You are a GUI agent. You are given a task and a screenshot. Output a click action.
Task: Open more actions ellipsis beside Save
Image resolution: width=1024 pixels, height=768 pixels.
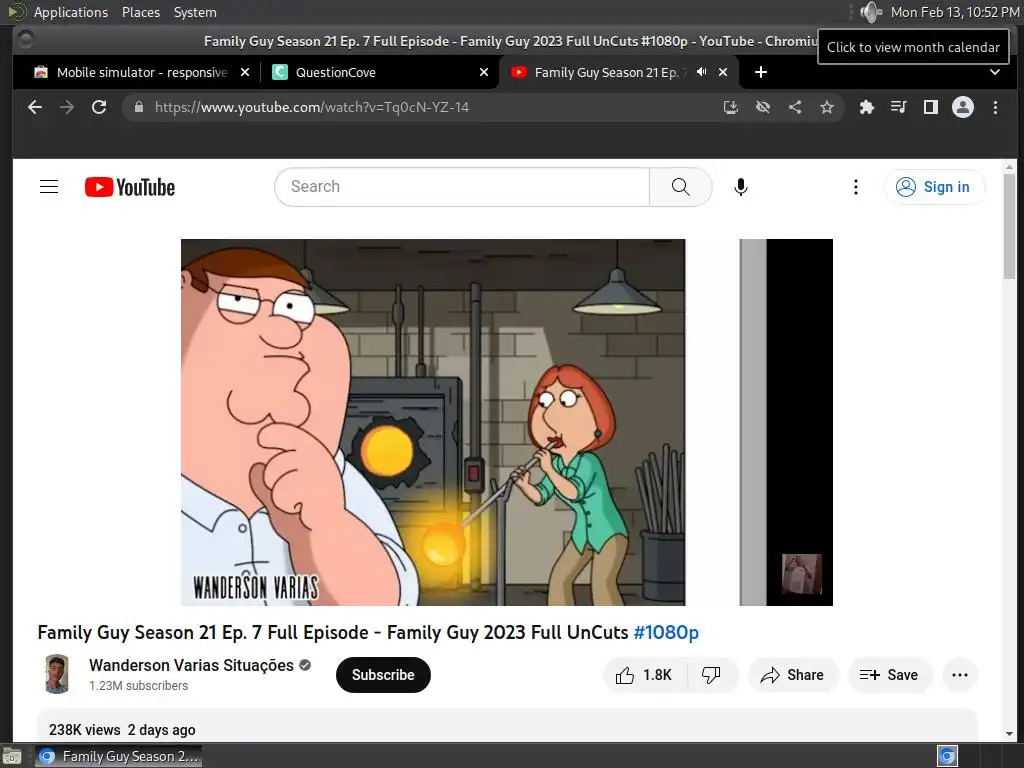[x=960, y=675]
